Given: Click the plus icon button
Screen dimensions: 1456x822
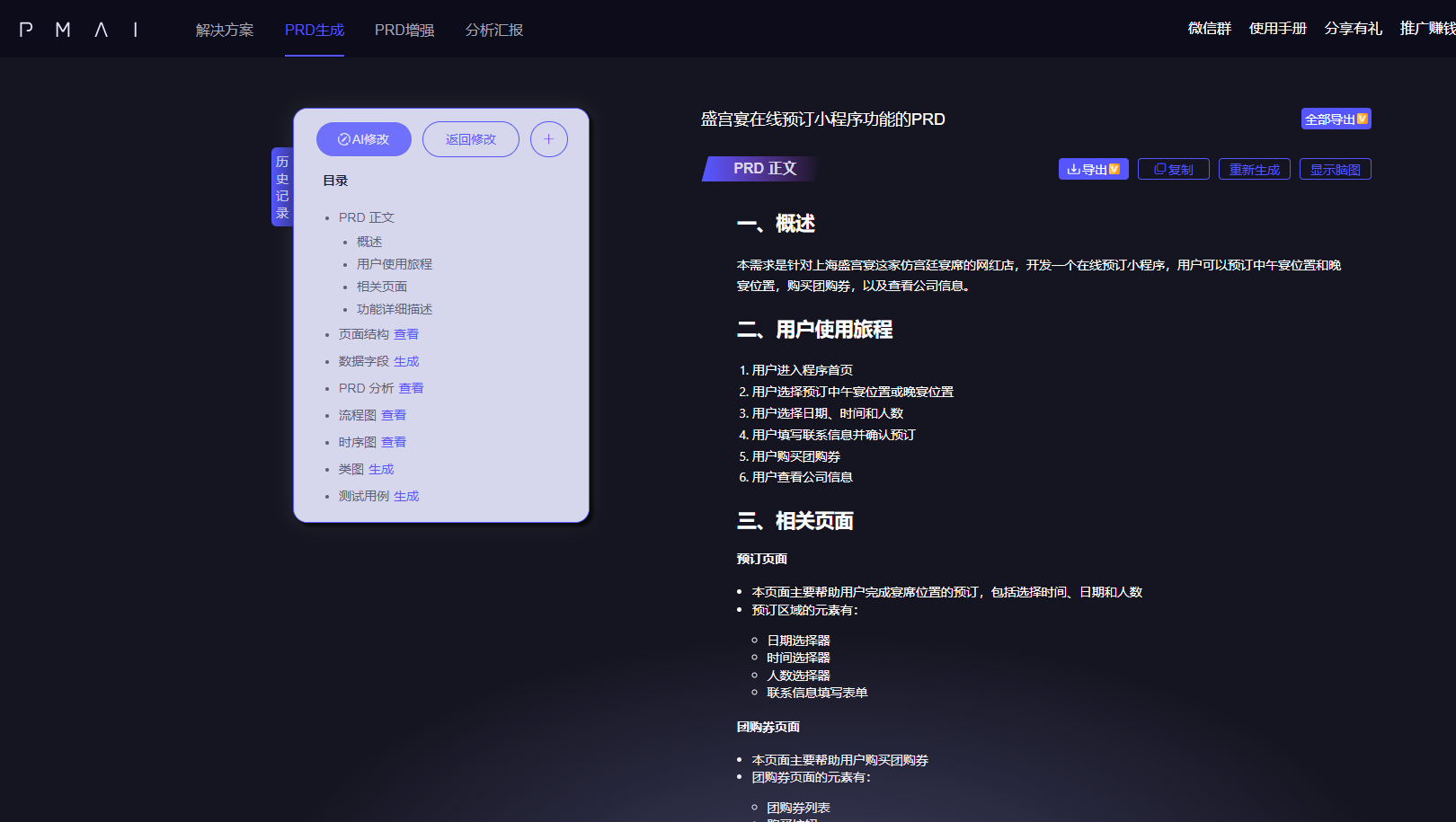Looking at the screenshot, I should [x=548, y=139].
